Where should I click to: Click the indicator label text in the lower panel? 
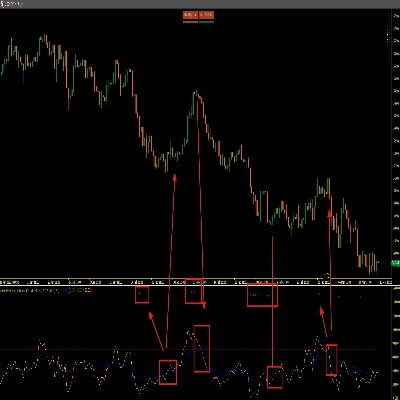click(46, 290)
